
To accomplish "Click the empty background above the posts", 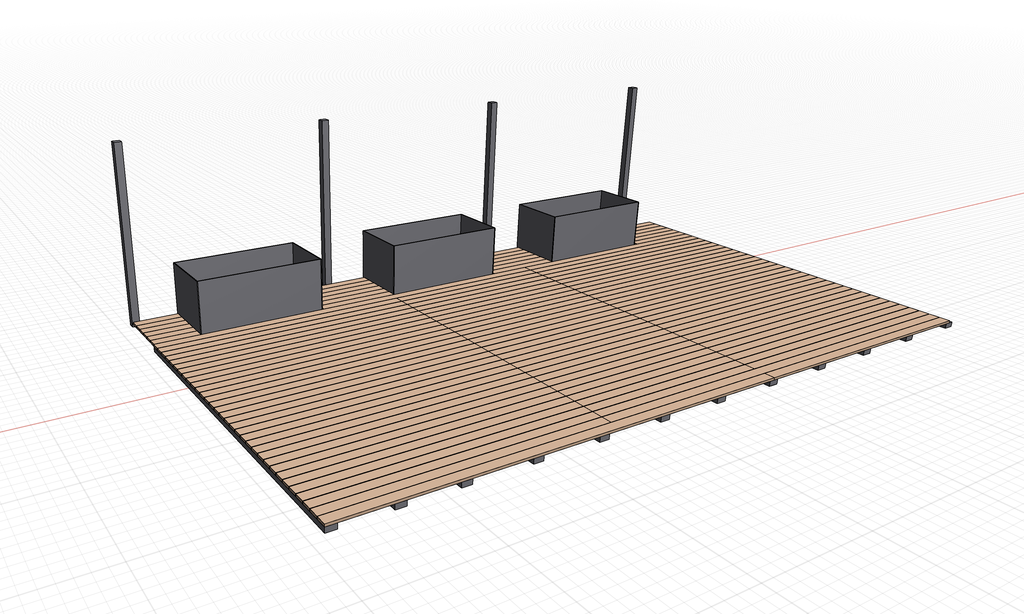I will pyautogui.click(x=400, y=50).
